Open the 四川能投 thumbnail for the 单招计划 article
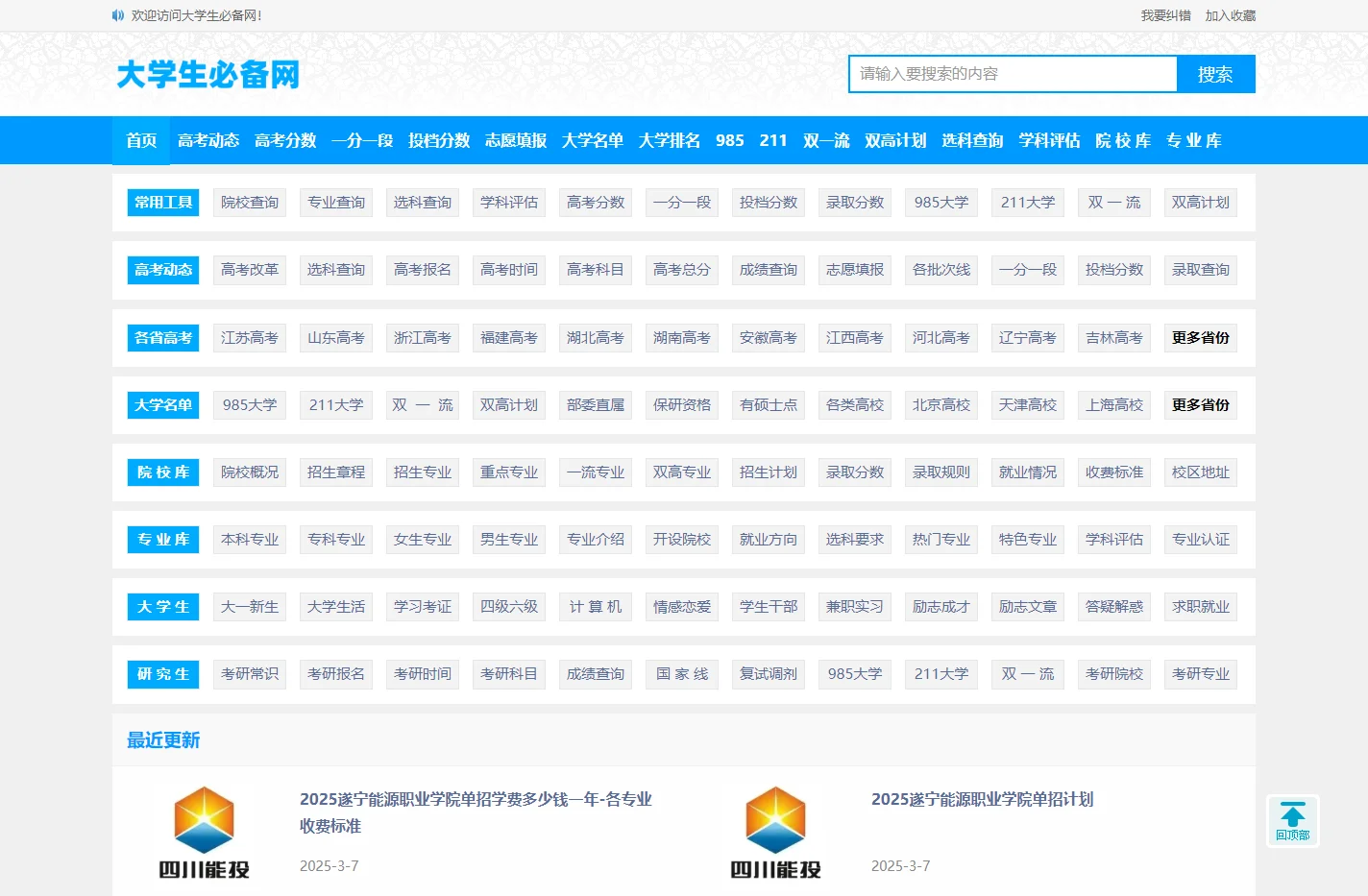Viewport: 1368px width, 896px height. click(x=775, y=832)
